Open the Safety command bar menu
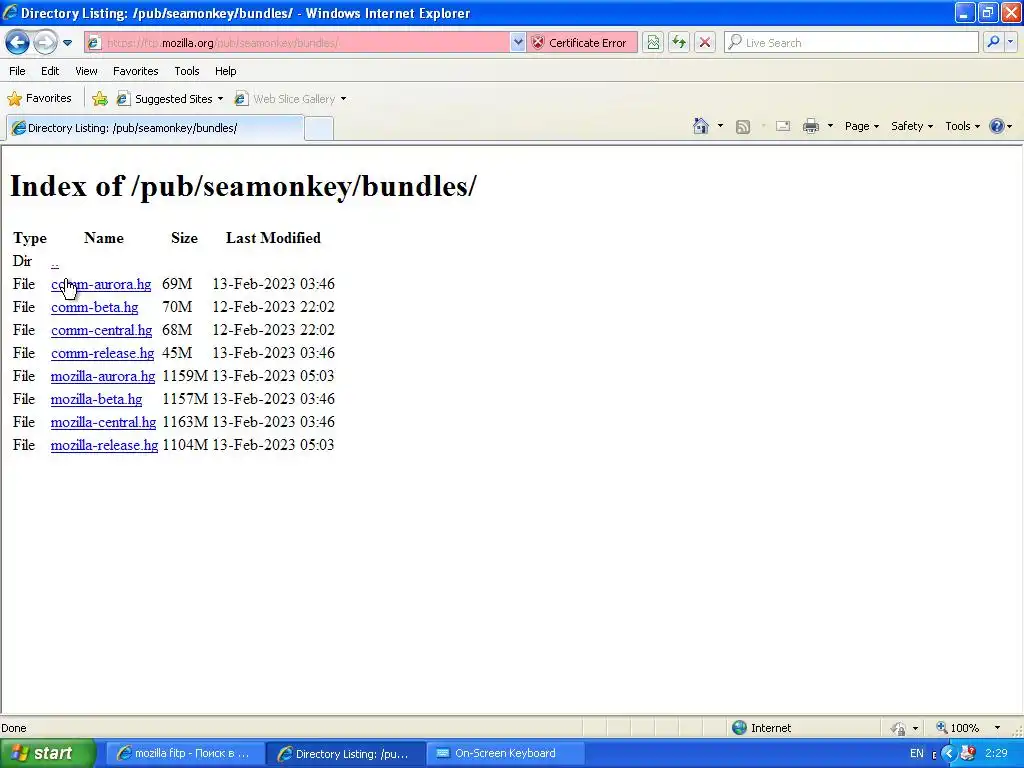Screen dimensions: 1024x768 coord(912,126)
